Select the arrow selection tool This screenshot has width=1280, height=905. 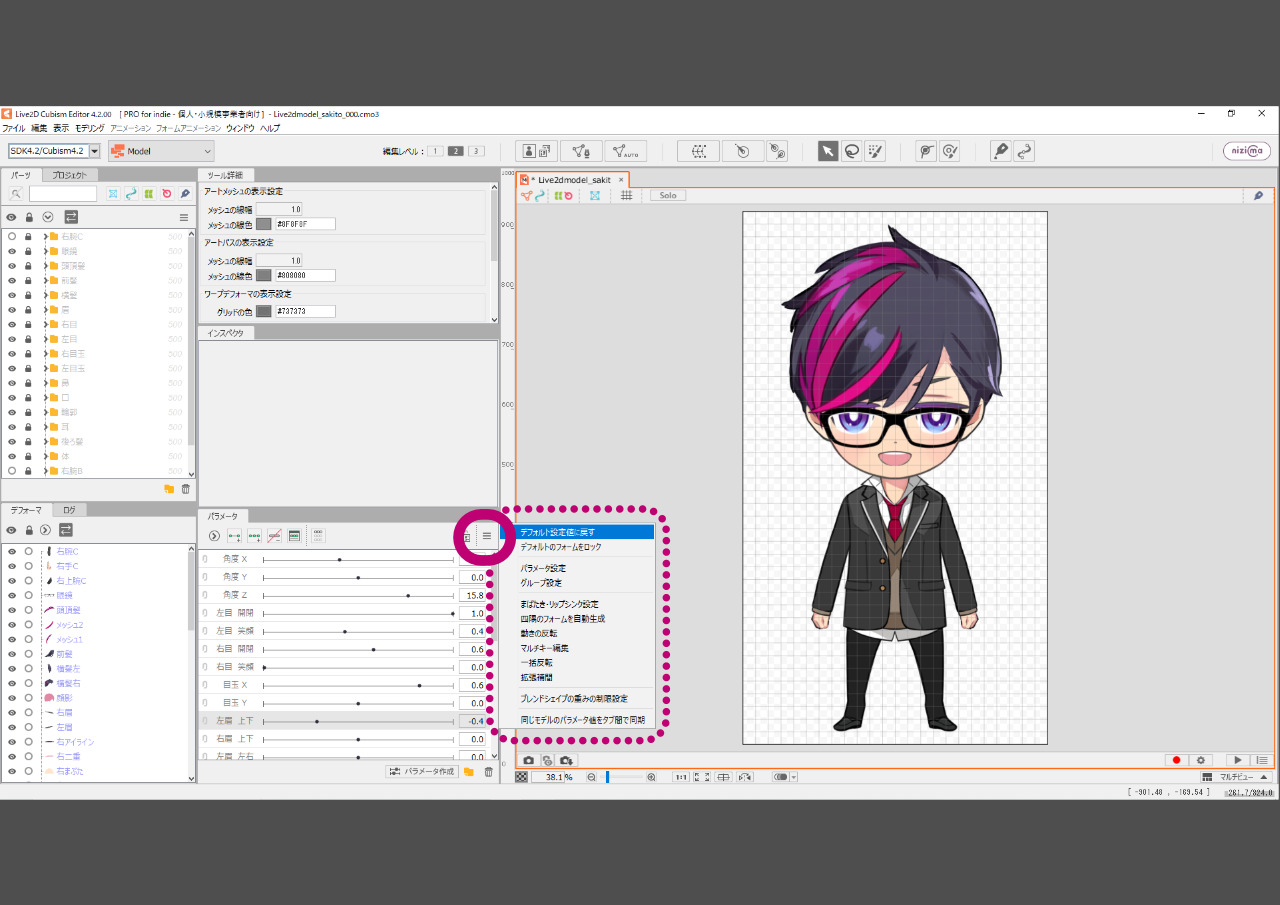828,151
